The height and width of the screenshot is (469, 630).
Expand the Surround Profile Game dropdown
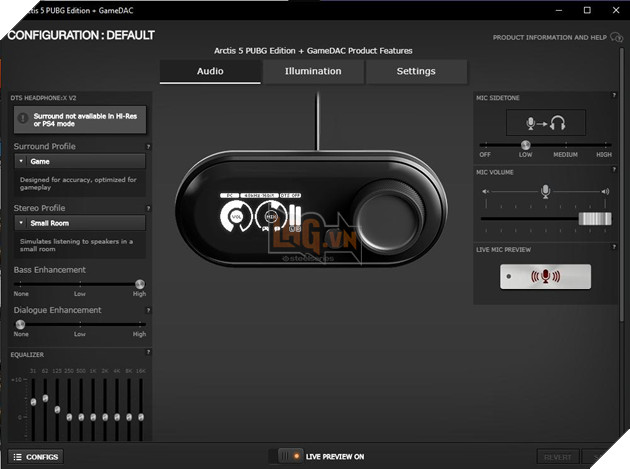coord(79,160)
